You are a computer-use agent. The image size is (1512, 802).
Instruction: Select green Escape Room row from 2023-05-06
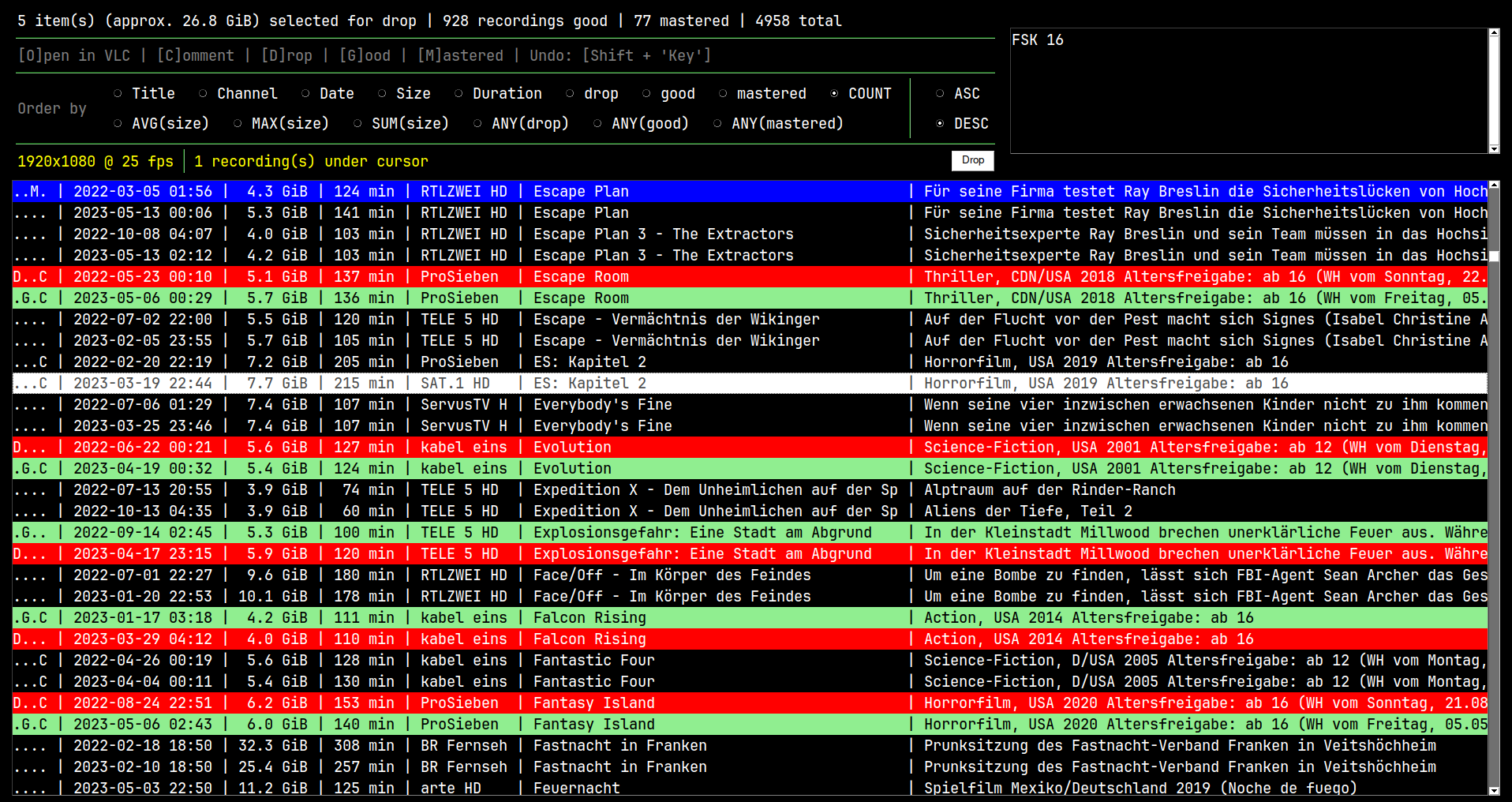click(x=750, y=298)
